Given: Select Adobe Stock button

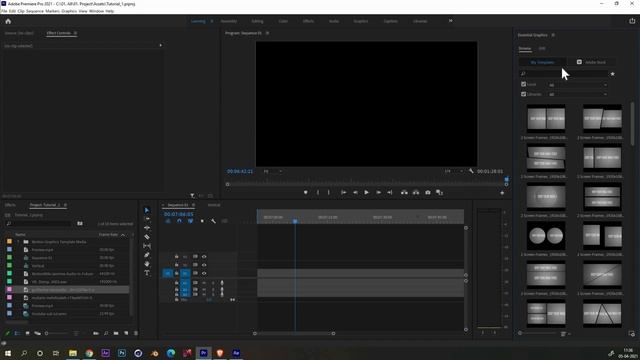Looking at the screenshot, I should (592, 62).
